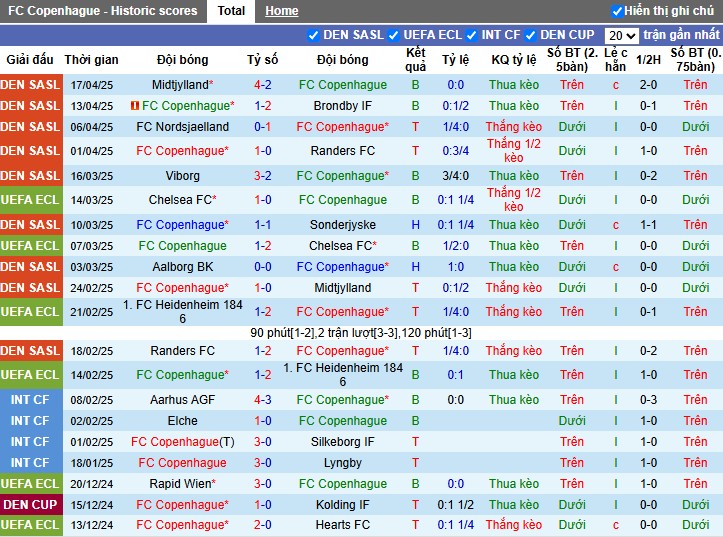Switch to the Total tab
The image size is (723, 537).
click(231, 11)
